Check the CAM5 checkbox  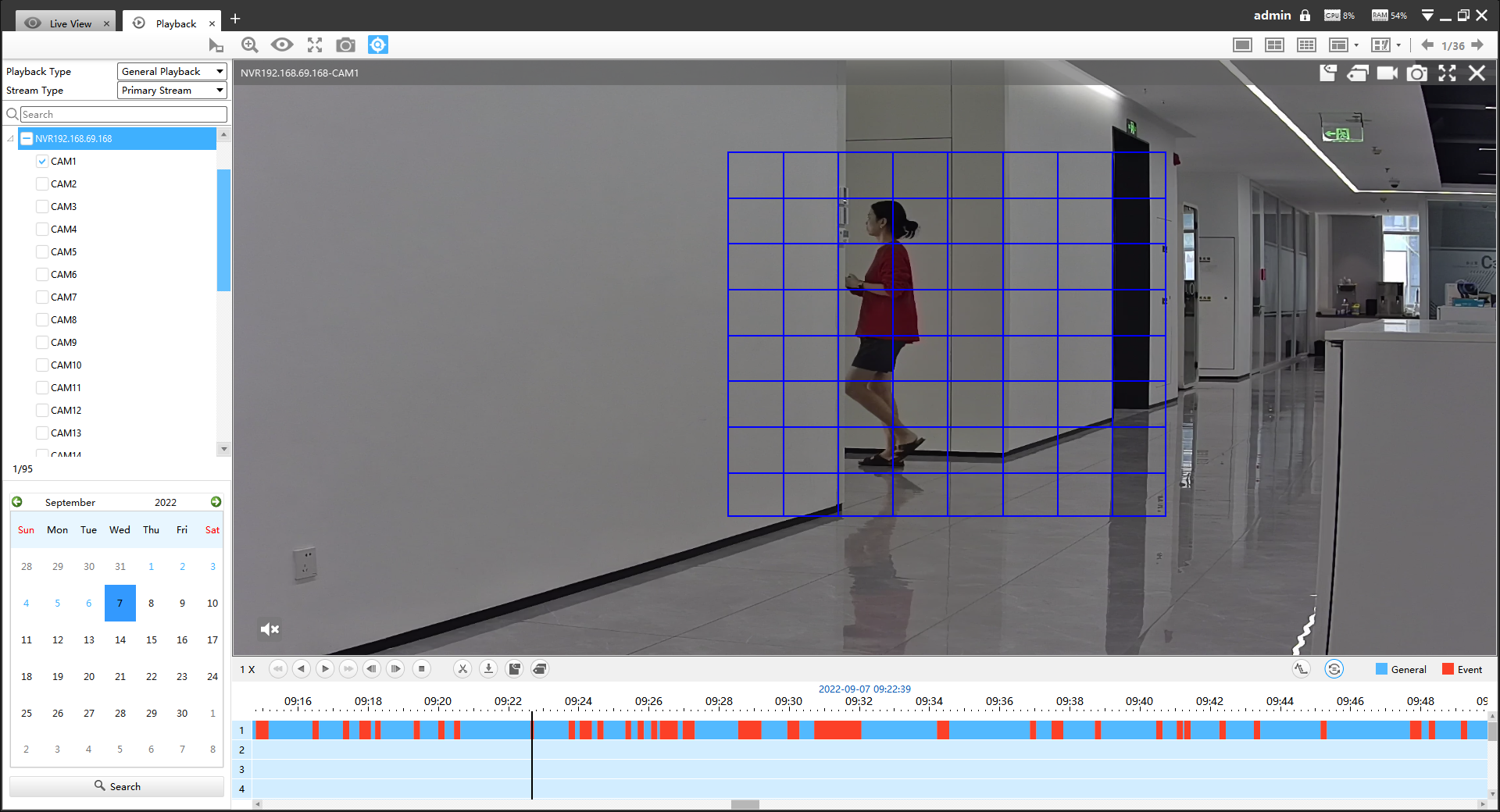[42, 252]
